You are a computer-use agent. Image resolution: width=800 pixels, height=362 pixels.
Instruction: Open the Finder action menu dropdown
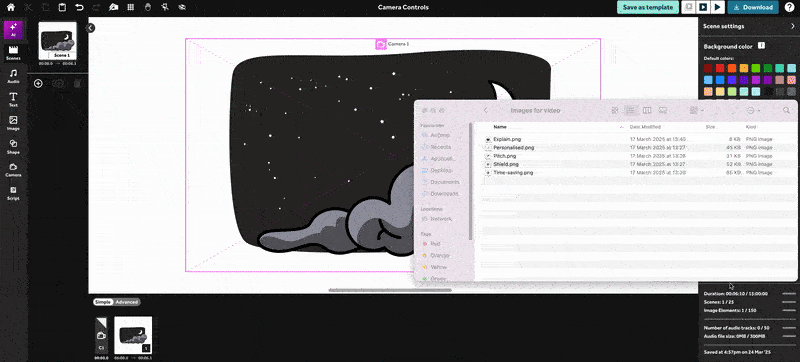point(753,110)
